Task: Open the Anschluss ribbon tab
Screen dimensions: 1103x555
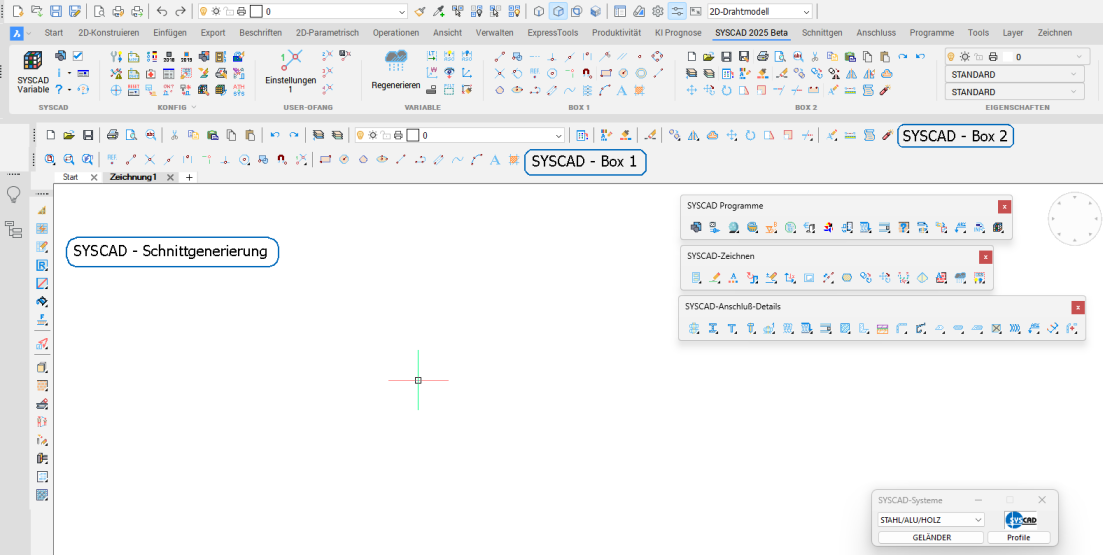Action: (x=875, y=32)
